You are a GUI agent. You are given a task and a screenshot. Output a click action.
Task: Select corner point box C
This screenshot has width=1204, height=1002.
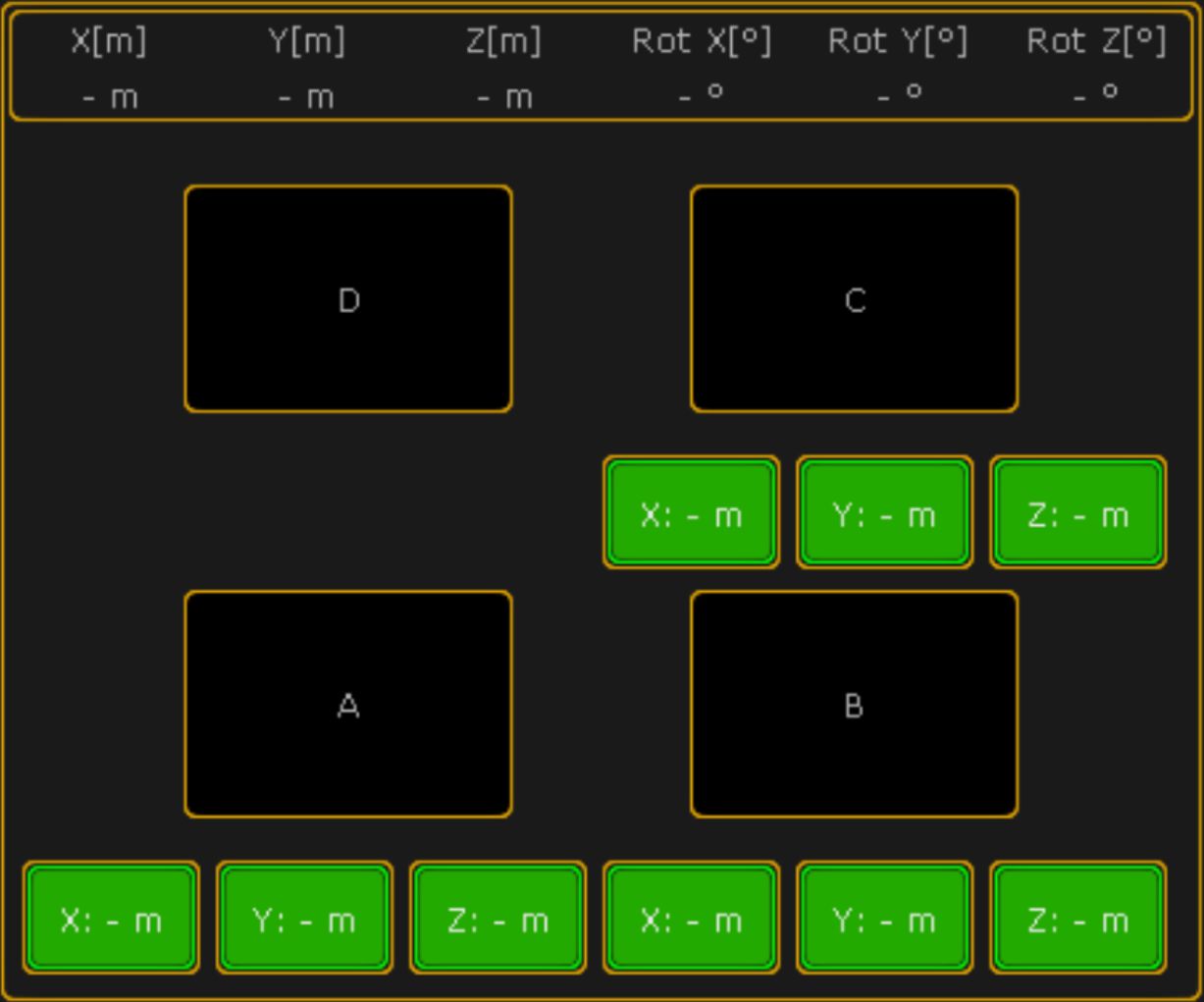854,299
